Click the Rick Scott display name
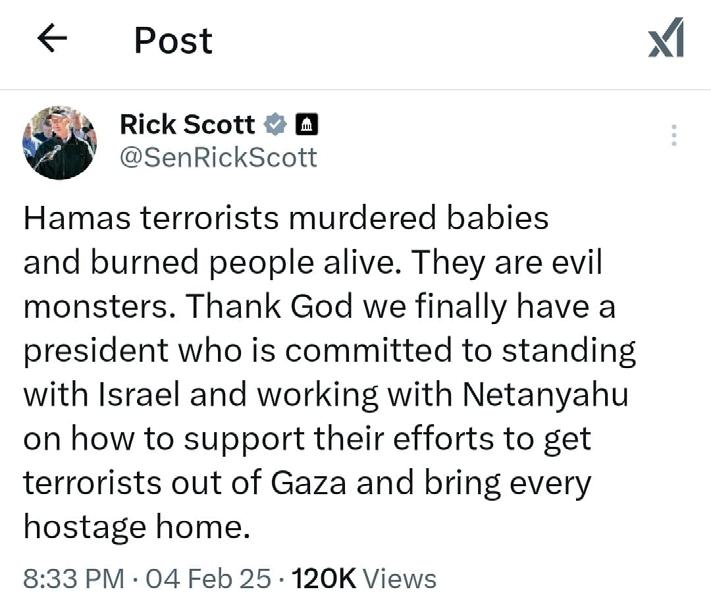Image resolution: width=711 pixels, height=615 pixels. 187,125
